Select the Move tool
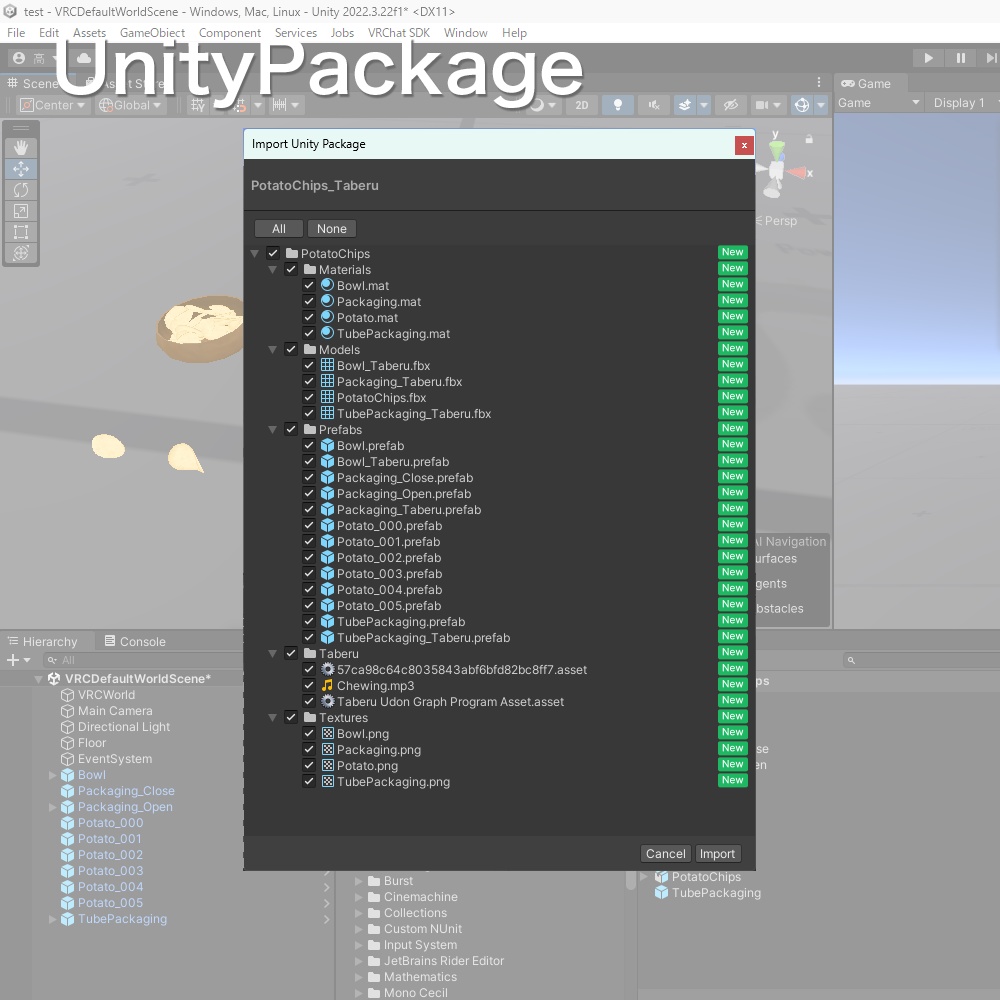Image resolution: width=1000 pixels, height=1000 pixels. click(x=21, y=169)
